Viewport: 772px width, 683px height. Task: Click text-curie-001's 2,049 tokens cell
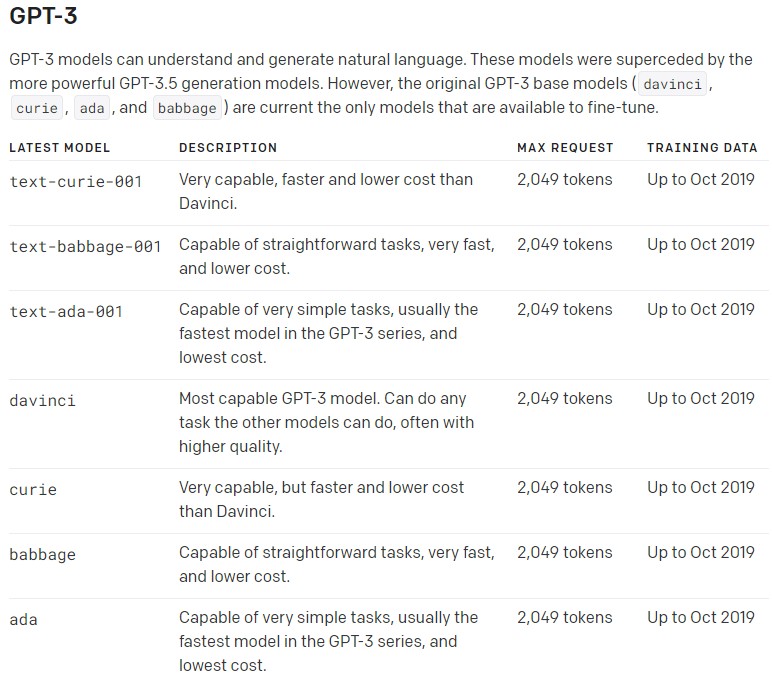click(565, 179)
